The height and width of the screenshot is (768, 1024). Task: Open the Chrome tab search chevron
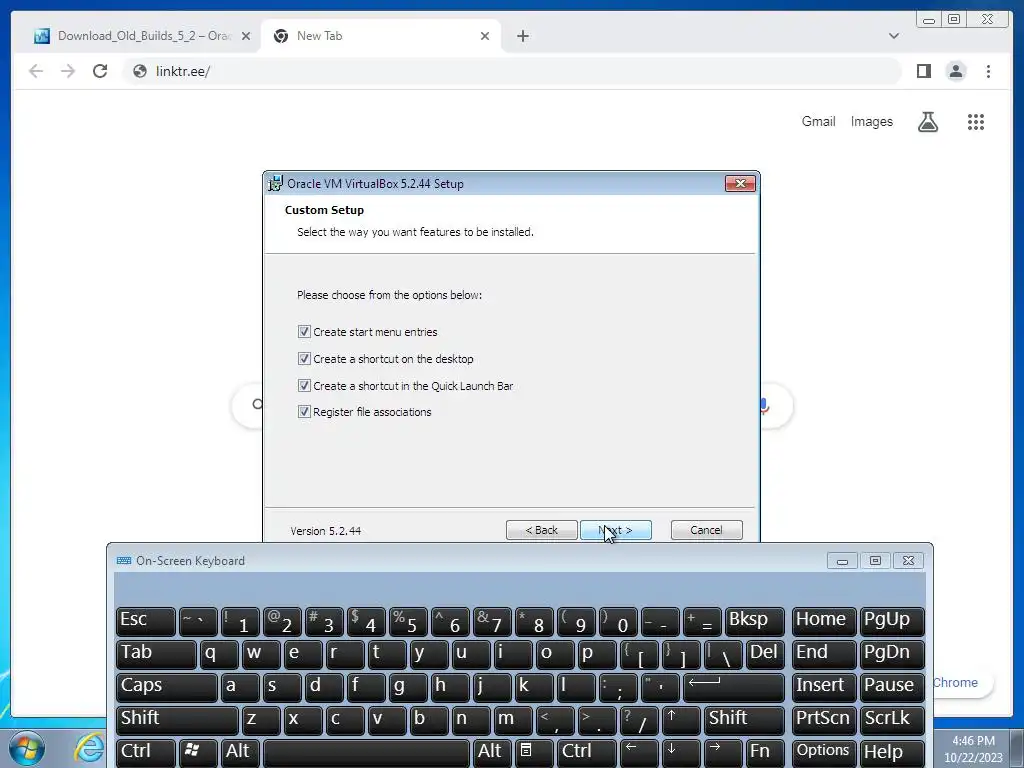tap(894, 36)
